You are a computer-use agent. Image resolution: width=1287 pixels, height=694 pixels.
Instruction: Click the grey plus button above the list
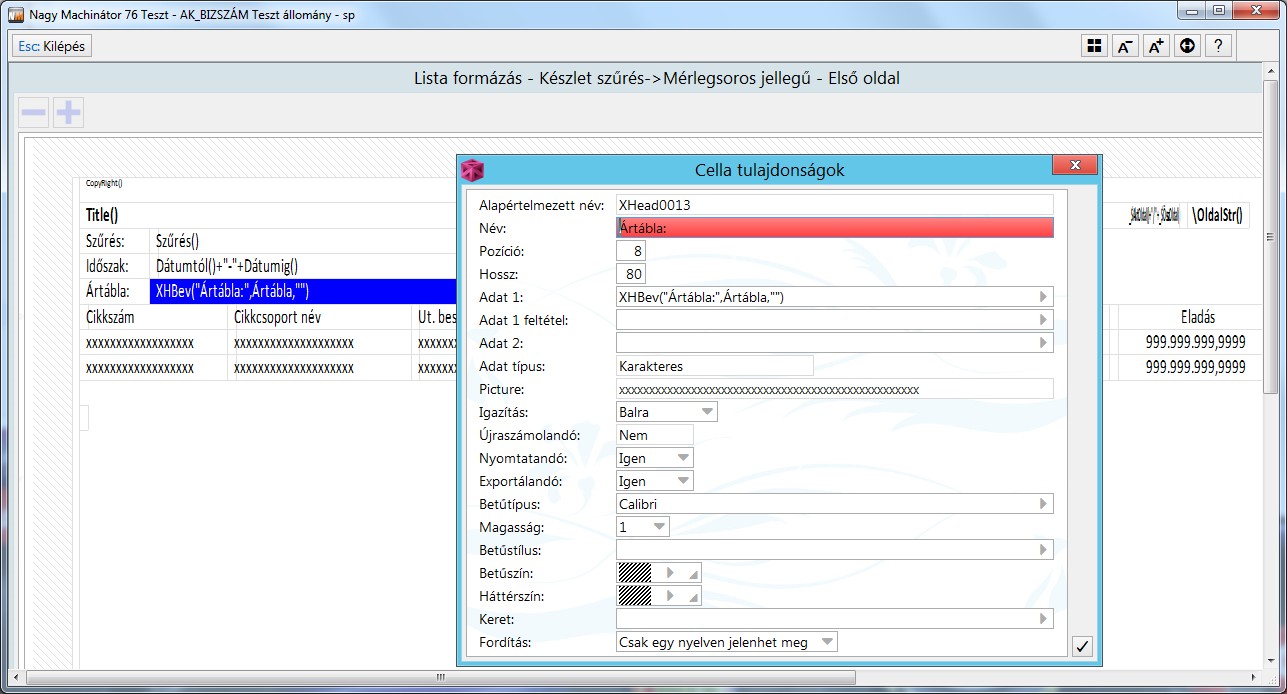(x=68, y=113)
